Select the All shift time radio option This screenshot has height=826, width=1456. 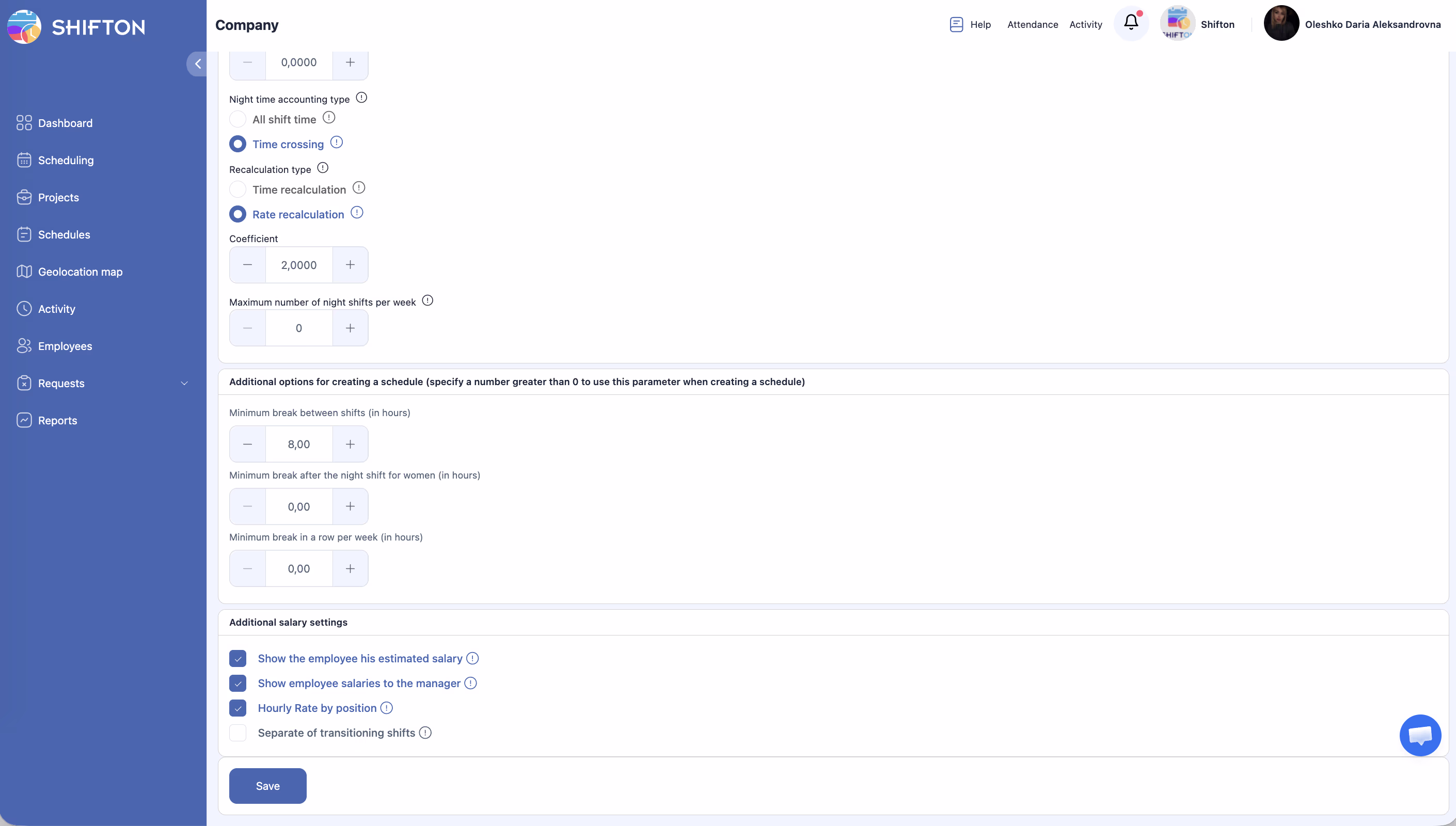pos(238,119)
